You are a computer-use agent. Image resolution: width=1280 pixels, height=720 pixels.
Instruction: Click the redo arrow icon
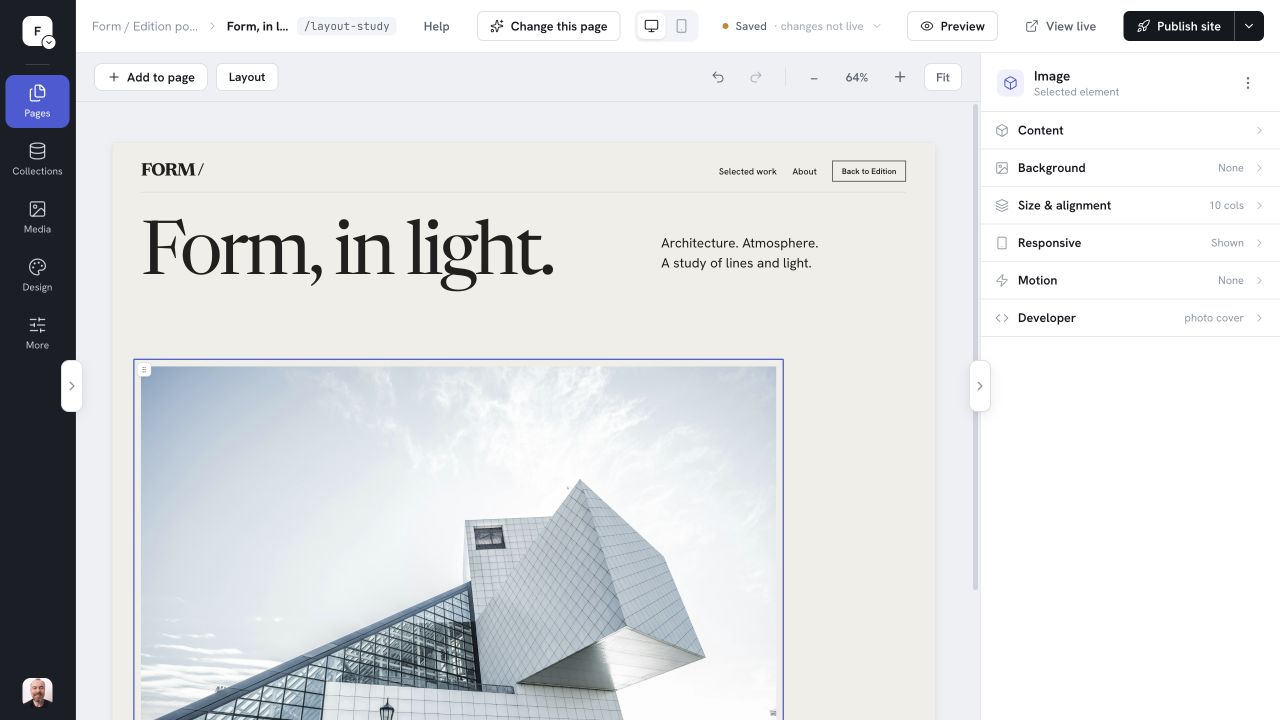(x=756, y=77)
